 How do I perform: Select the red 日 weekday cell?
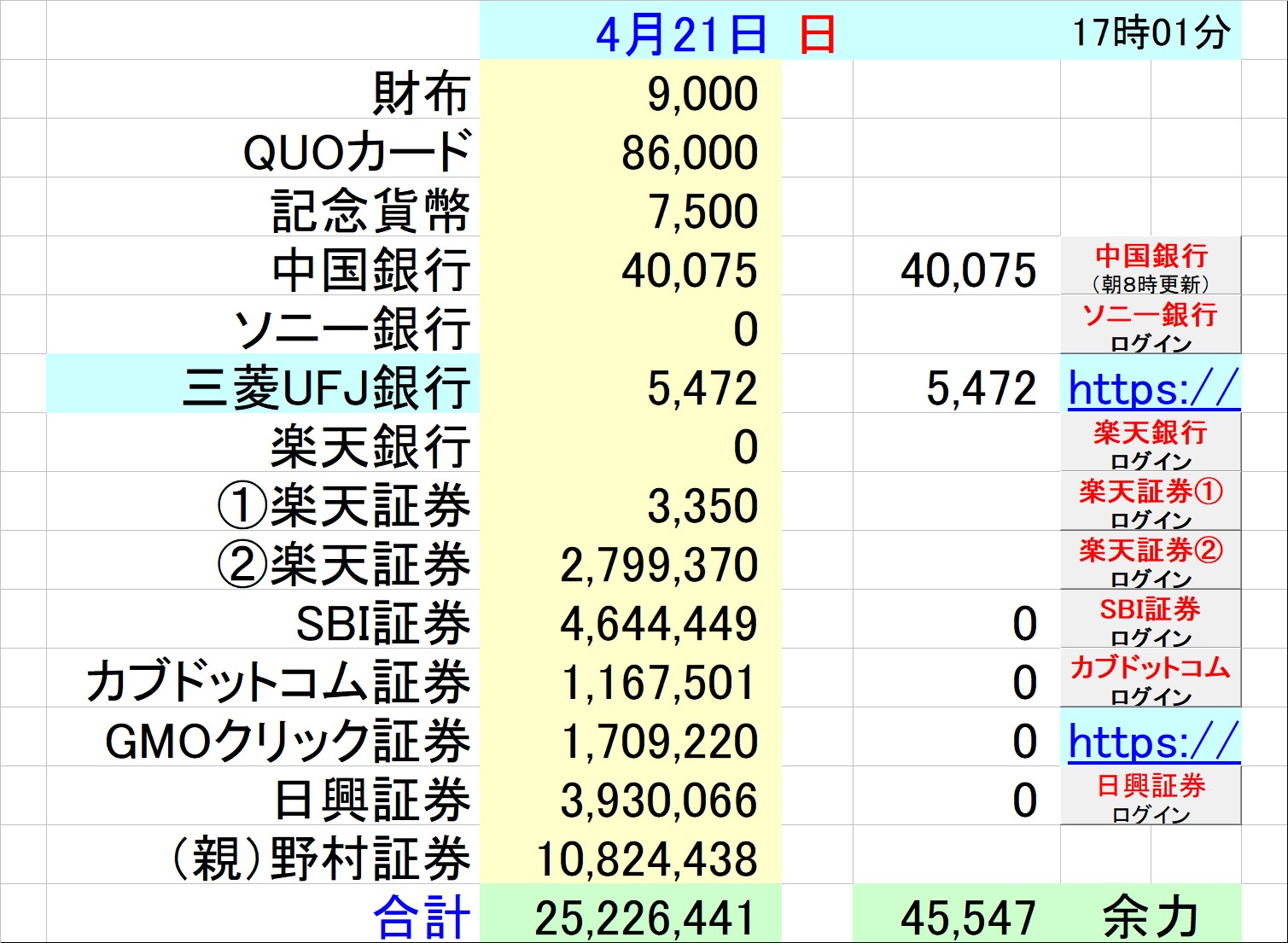click(x=817, y=30)
